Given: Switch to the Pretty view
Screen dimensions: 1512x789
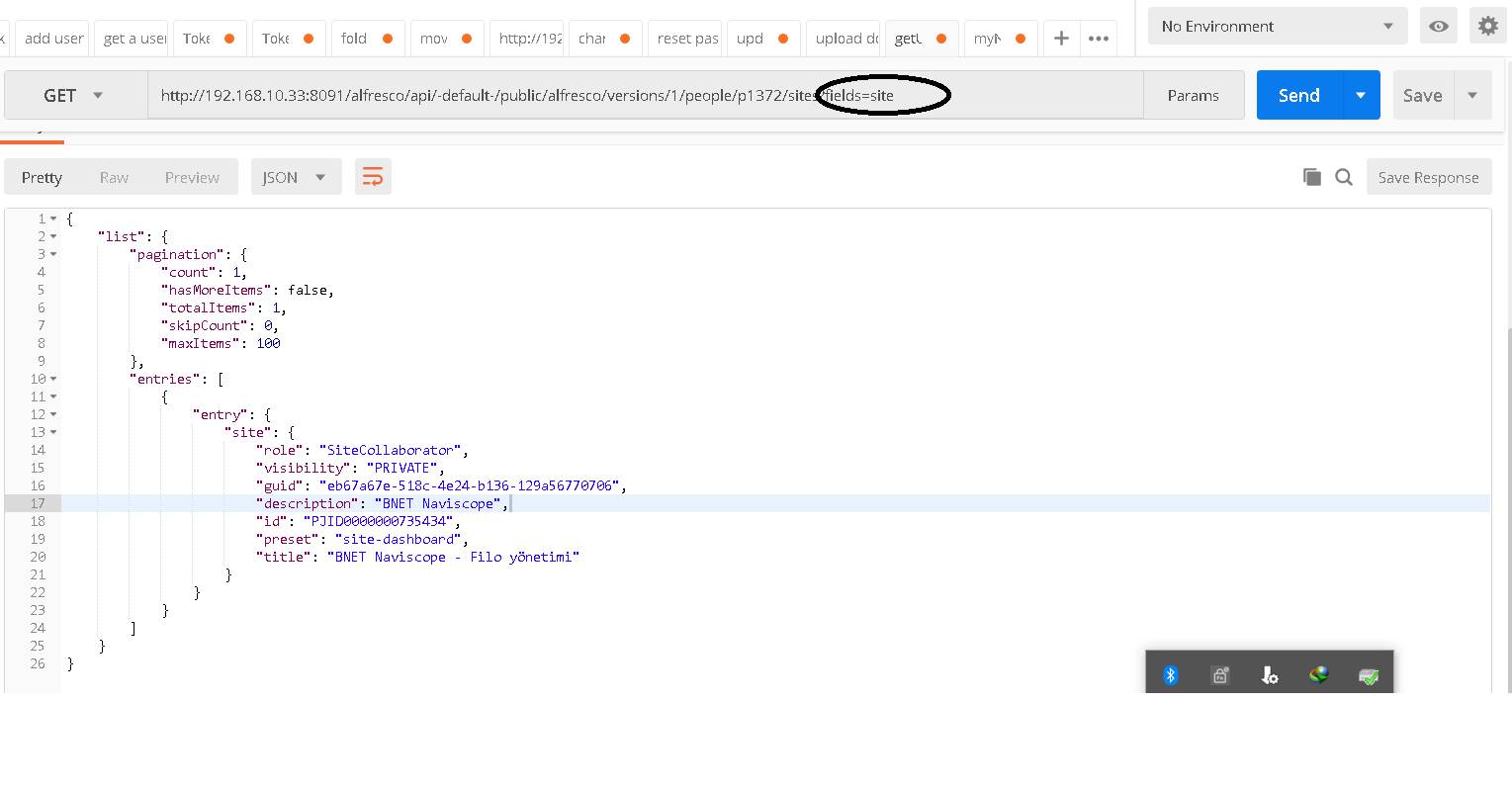Looking at the screenshot, I should [x=42, y=177].
